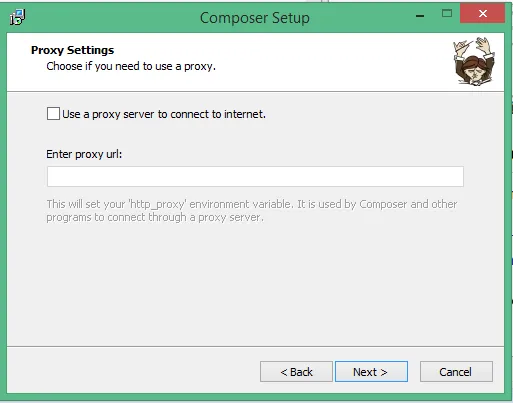The width and height of the screenshot is (513, 403).
Task: Click the http_proxy environment variable note
Action: pos(252,211)
